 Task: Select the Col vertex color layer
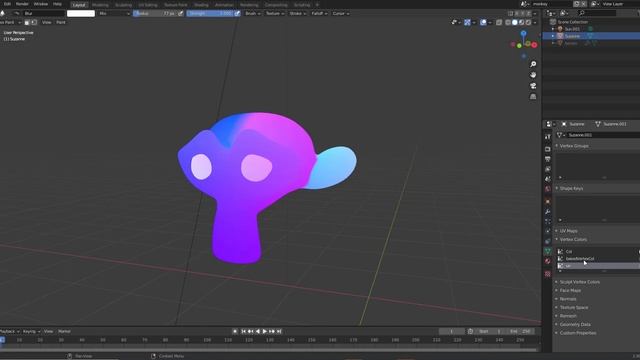coord(598,251)
